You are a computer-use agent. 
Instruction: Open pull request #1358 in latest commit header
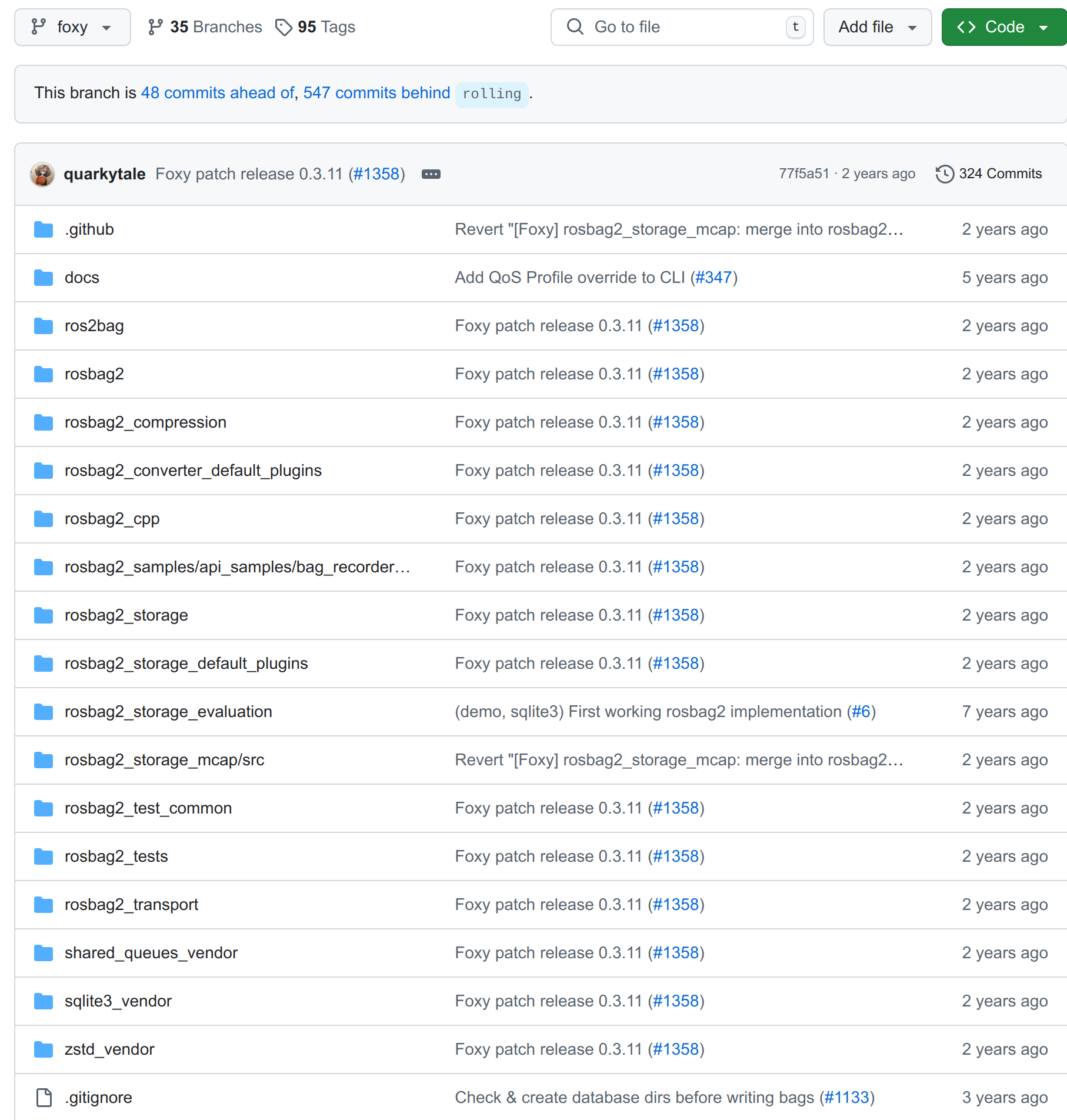[376, 174]
